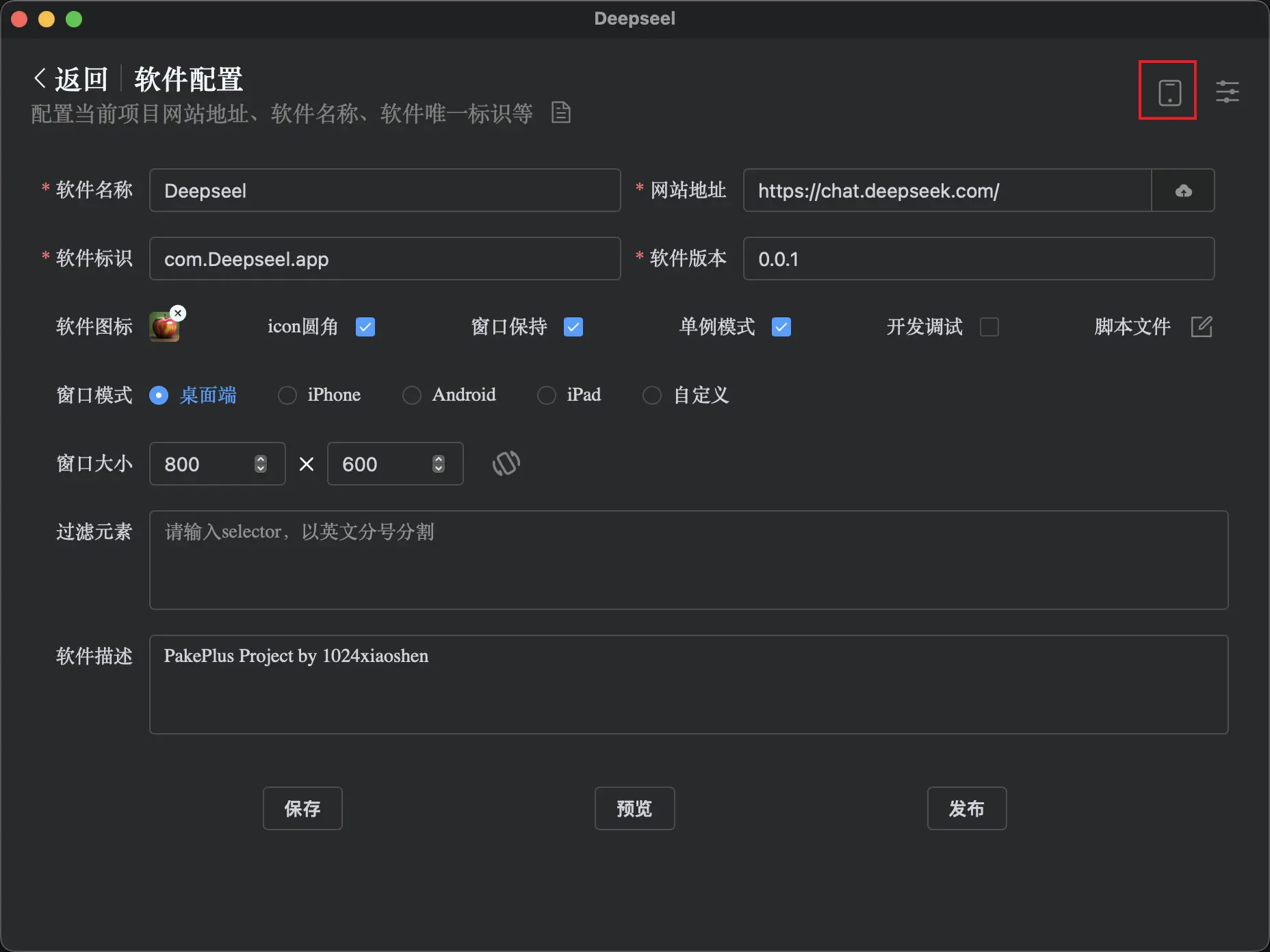Open the 脚本文件 script edit icon

1202,327
